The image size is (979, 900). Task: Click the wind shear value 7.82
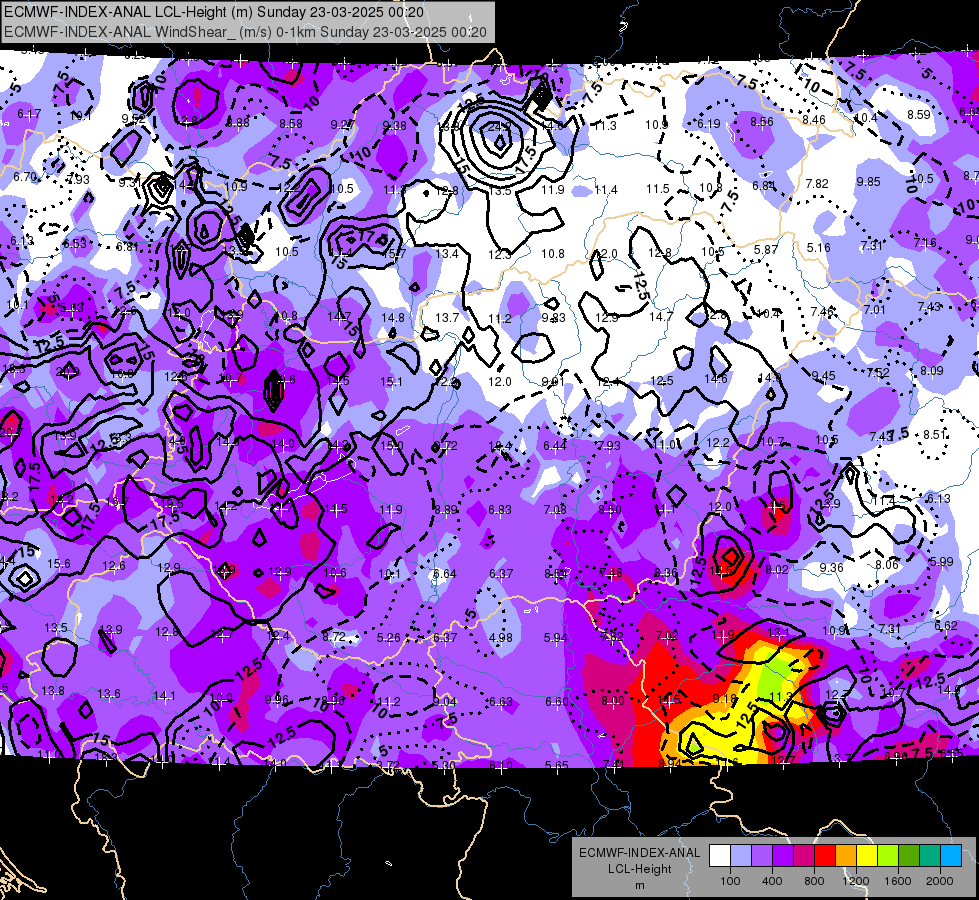click(x=817, y=184)
